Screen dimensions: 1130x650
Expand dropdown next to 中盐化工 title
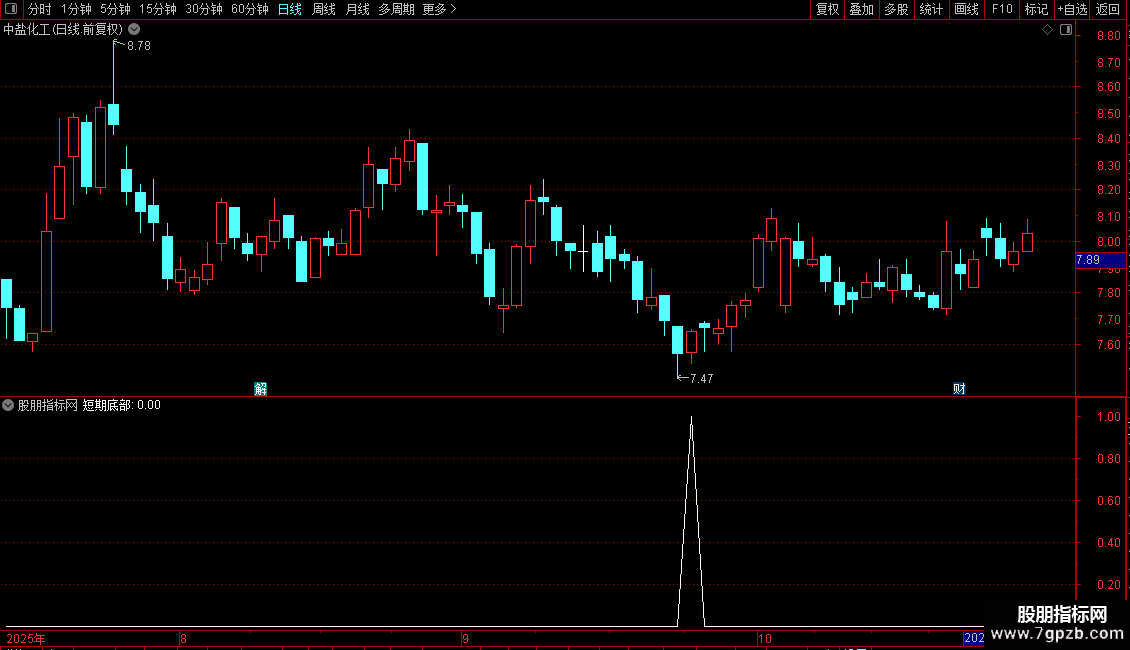134,30
